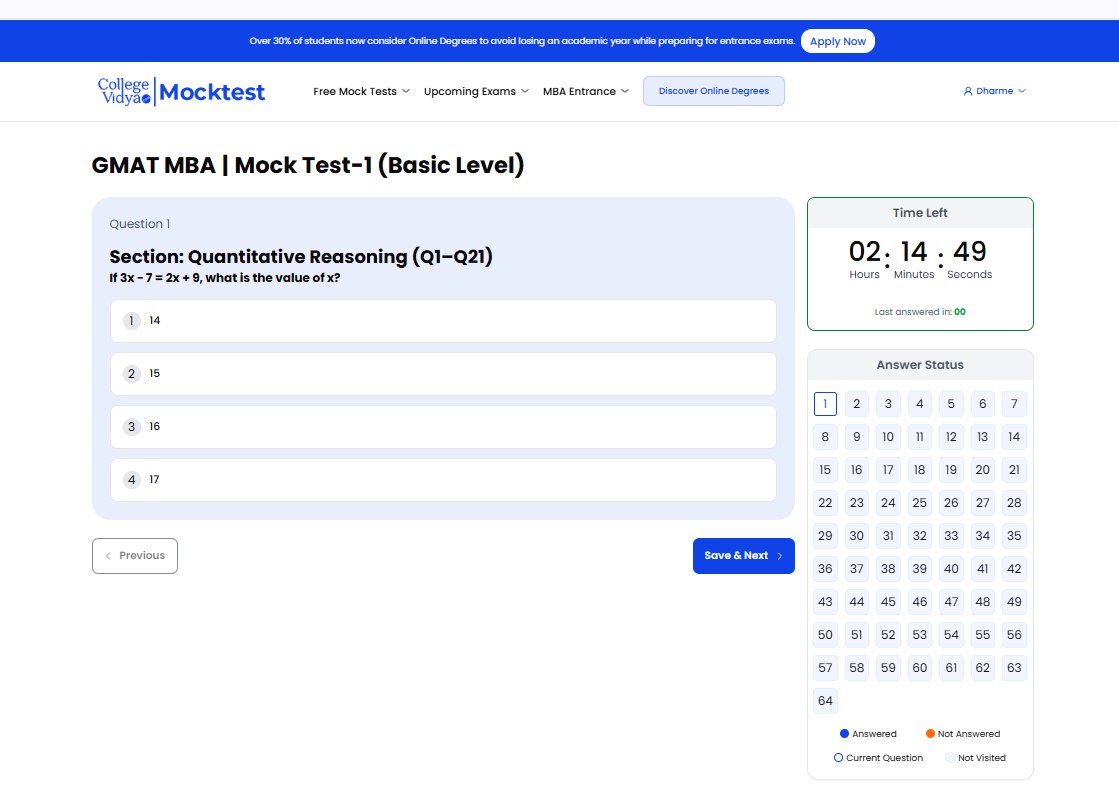Jump to question 1 in Answer Status
The height and width of the screenshot is (787, 1119).
tap(825, 404)
